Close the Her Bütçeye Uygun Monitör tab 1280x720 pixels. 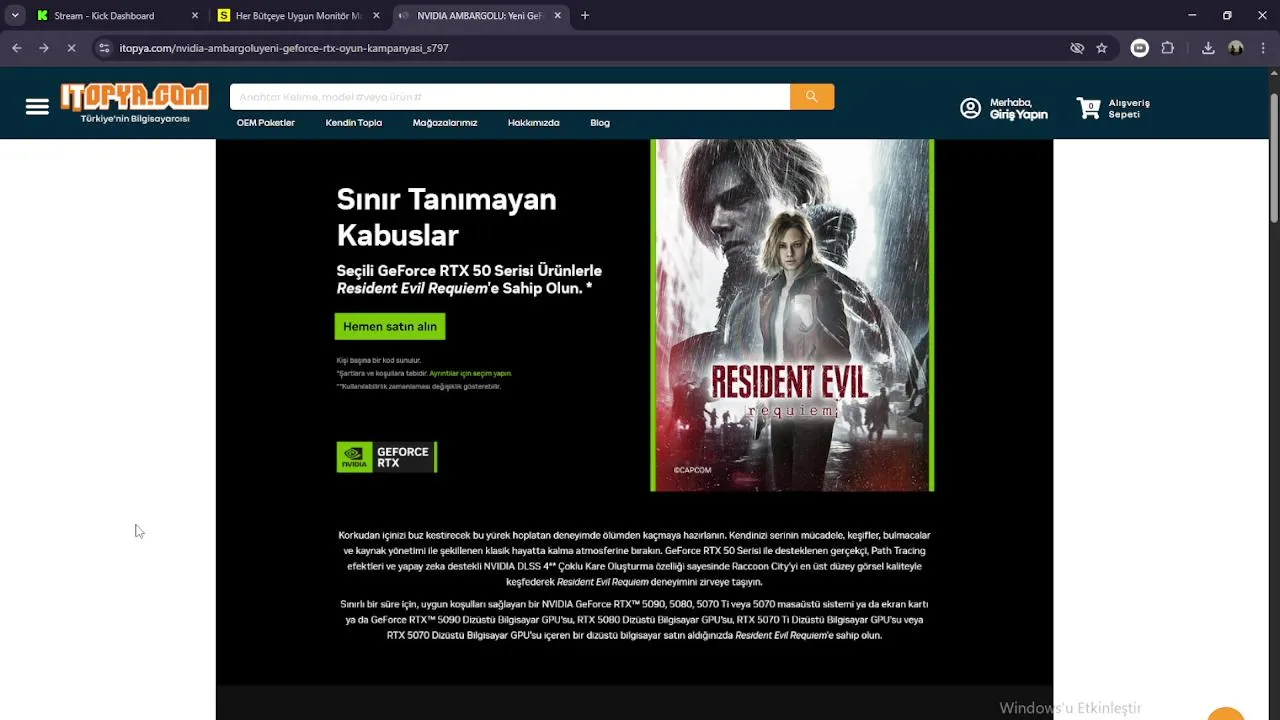coord(376,16)
